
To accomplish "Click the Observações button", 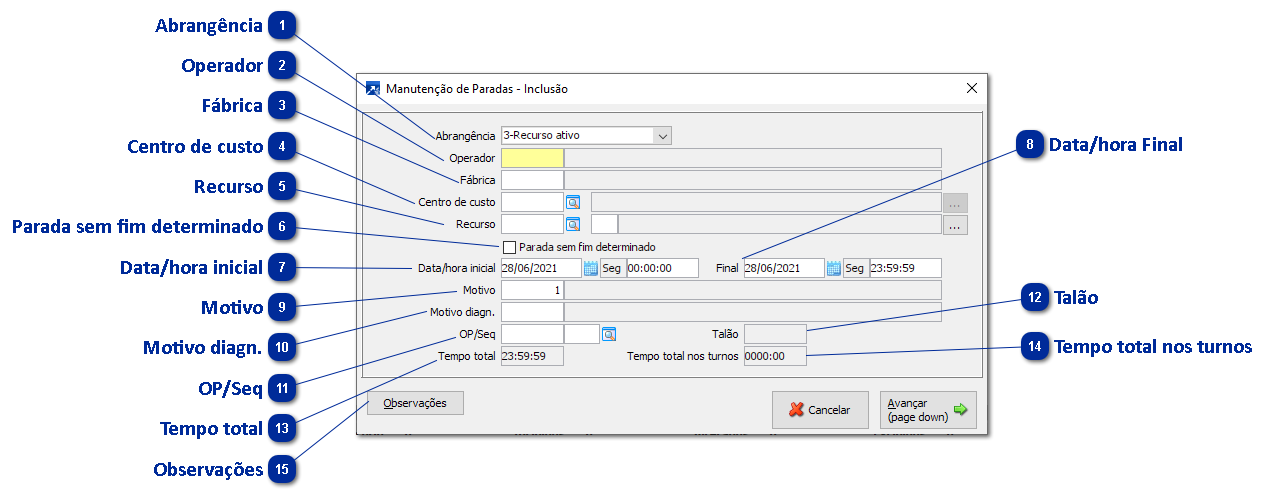I will coord(415,403).
